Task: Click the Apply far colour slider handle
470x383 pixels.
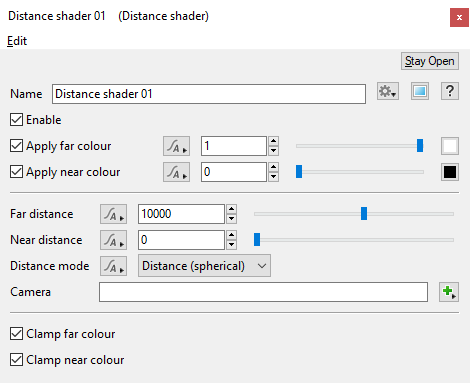Action: [420, 146]
